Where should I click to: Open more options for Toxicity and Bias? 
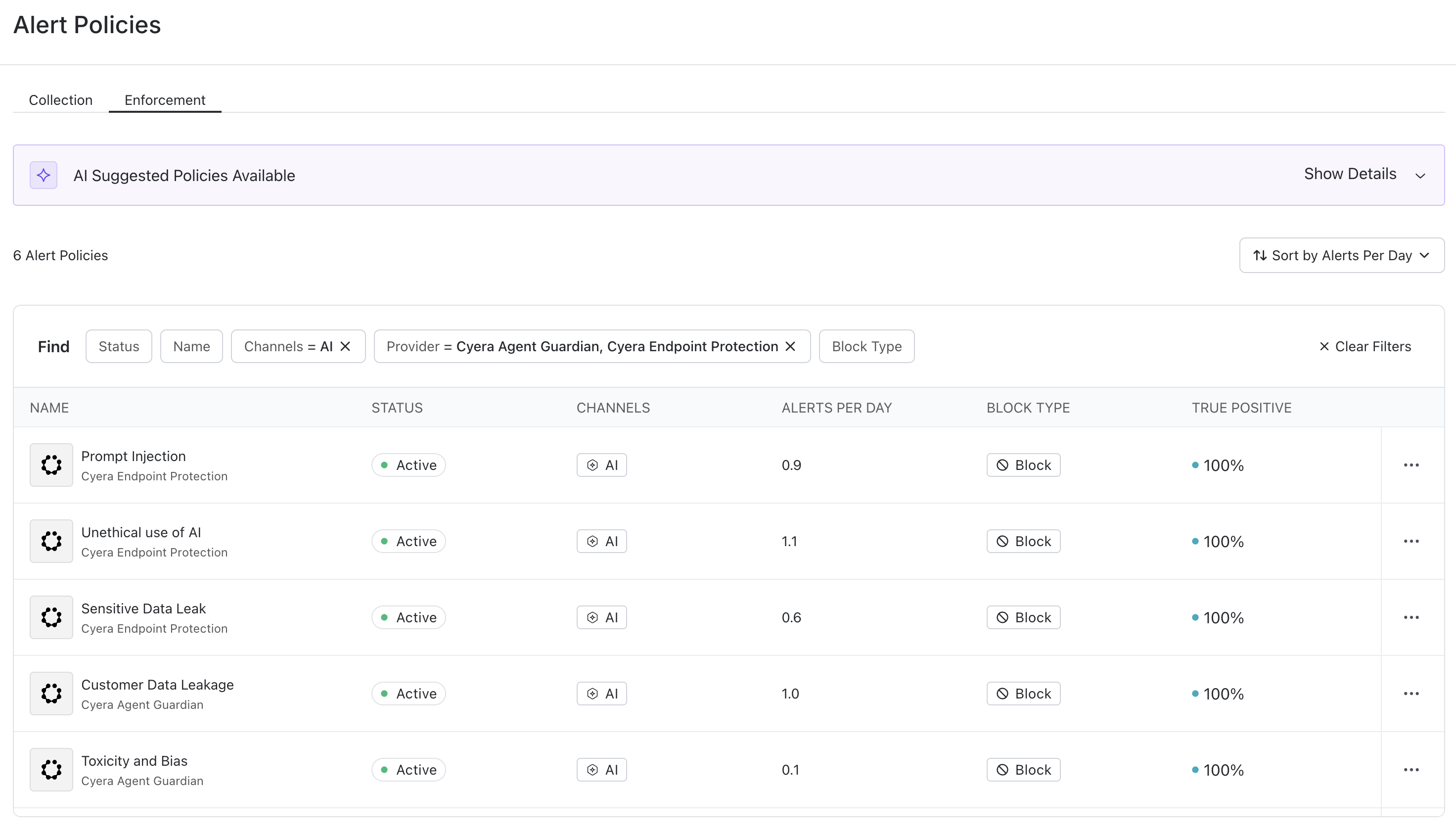pos(1411,770)
